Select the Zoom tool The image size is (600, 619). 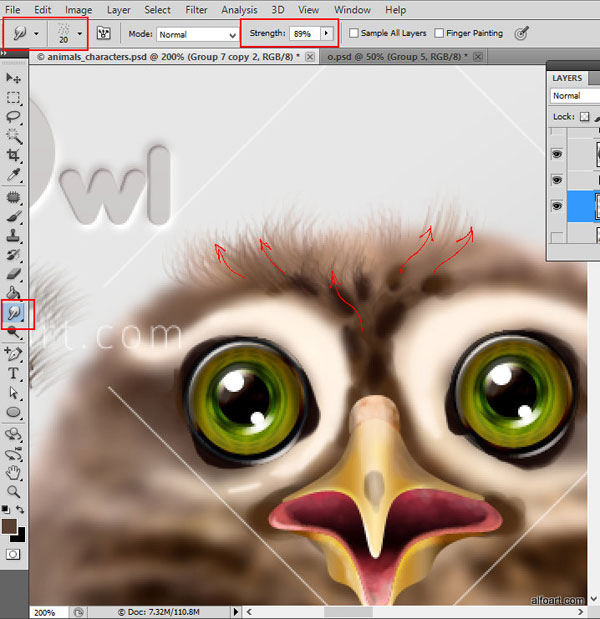tap(13, 491)
